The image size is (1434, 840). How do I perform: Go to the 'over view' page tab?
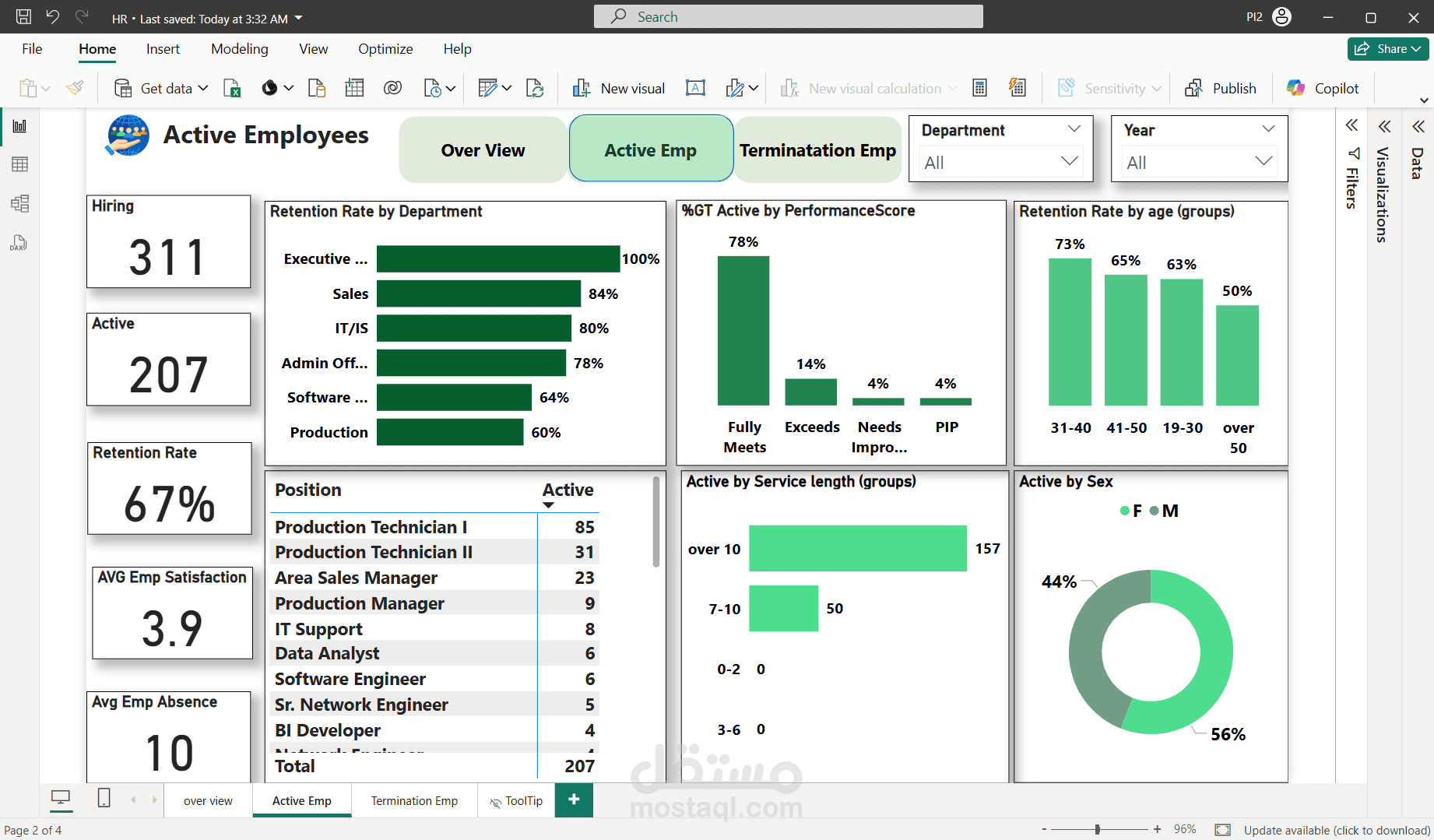pyautogui.click(x=208, y=800)
